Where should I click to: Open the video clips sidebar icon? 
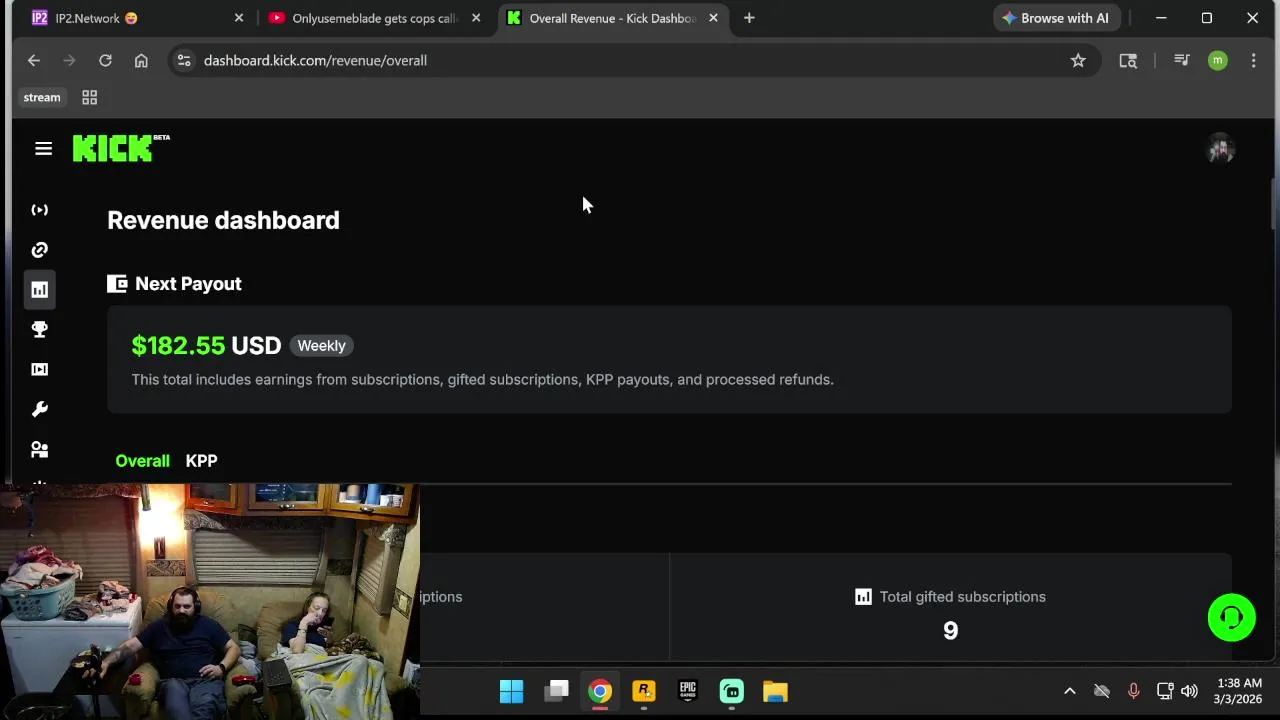click(40, 369)
